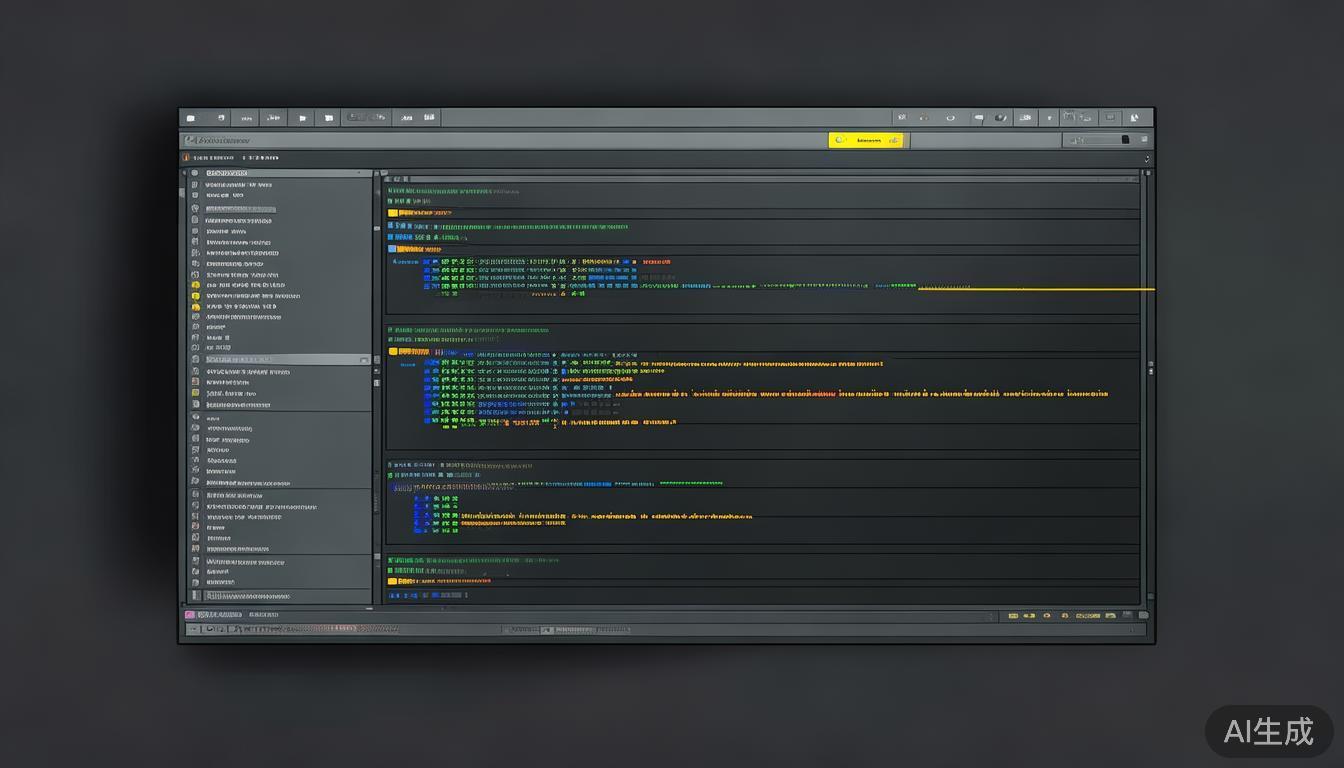
Task: Toggle the small box on the highlighted sidebar row
Action: 364,359
